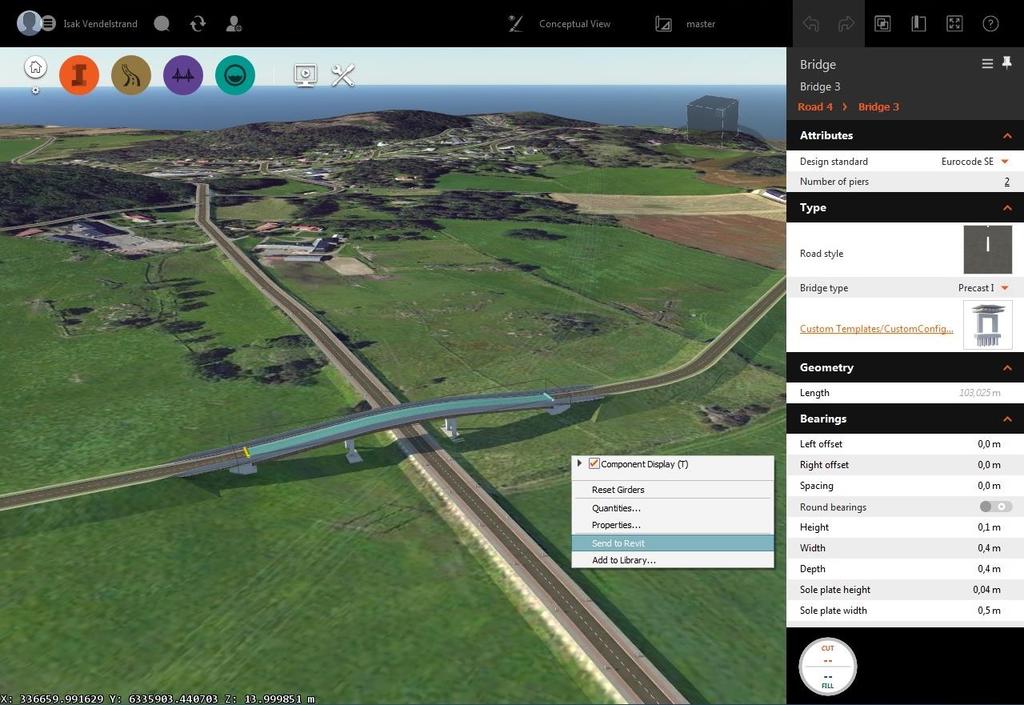Click the user profile avatar icon
This screenshot has width=1024, height=705.
(x=29, y=24)
